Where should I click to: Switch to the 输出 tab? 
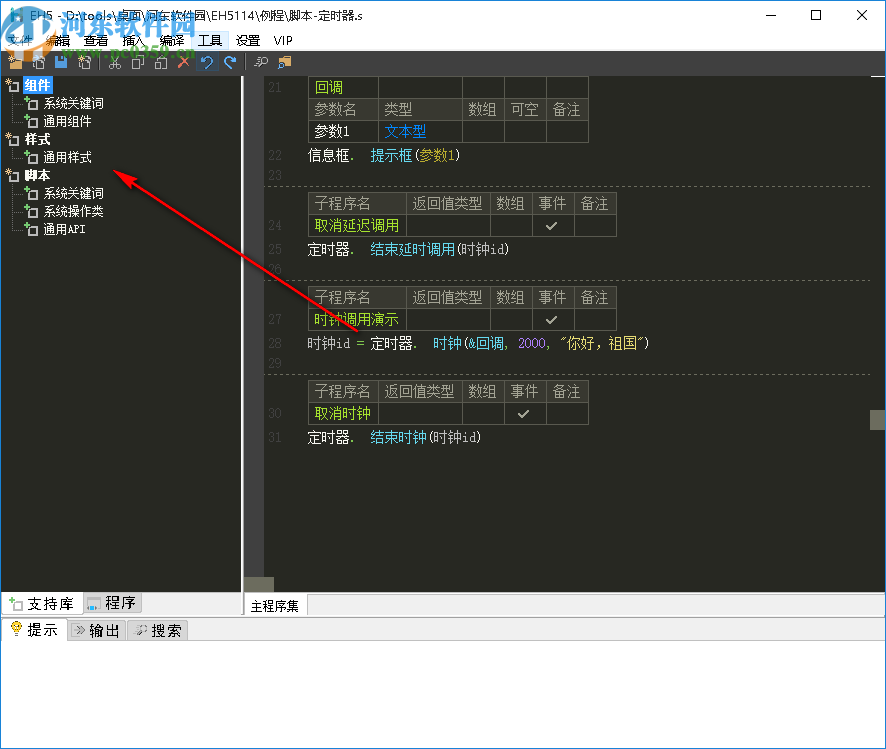(97, 630)
